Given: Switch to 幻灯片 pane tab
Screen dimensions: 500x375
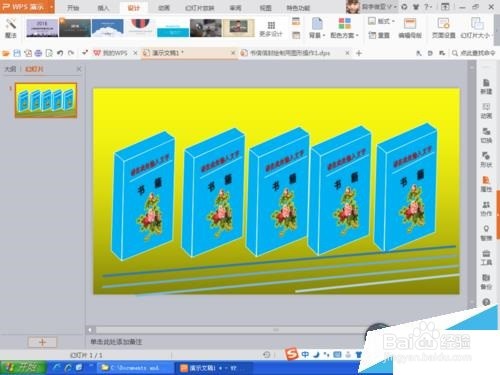Looking at the screenshot, I should (x=34, y=69).
